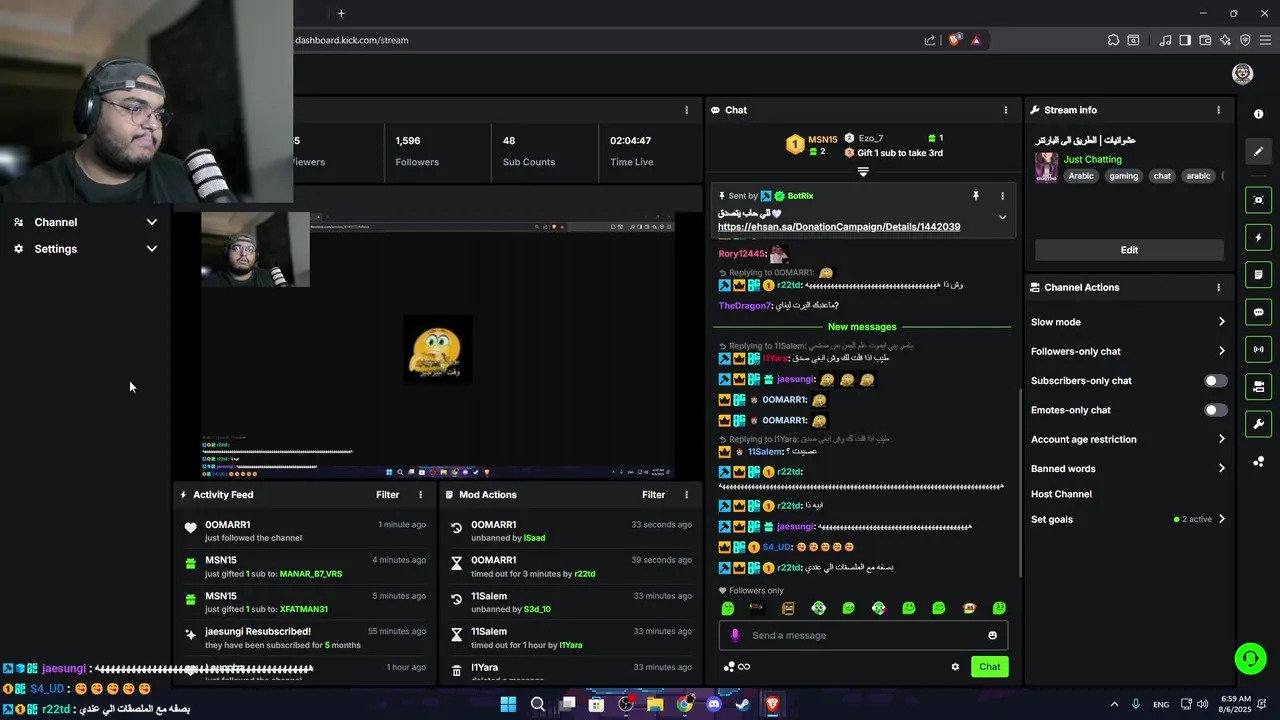Screen dimensions: 1280x720
Task: Click the stream preview video
Action: 437,345
